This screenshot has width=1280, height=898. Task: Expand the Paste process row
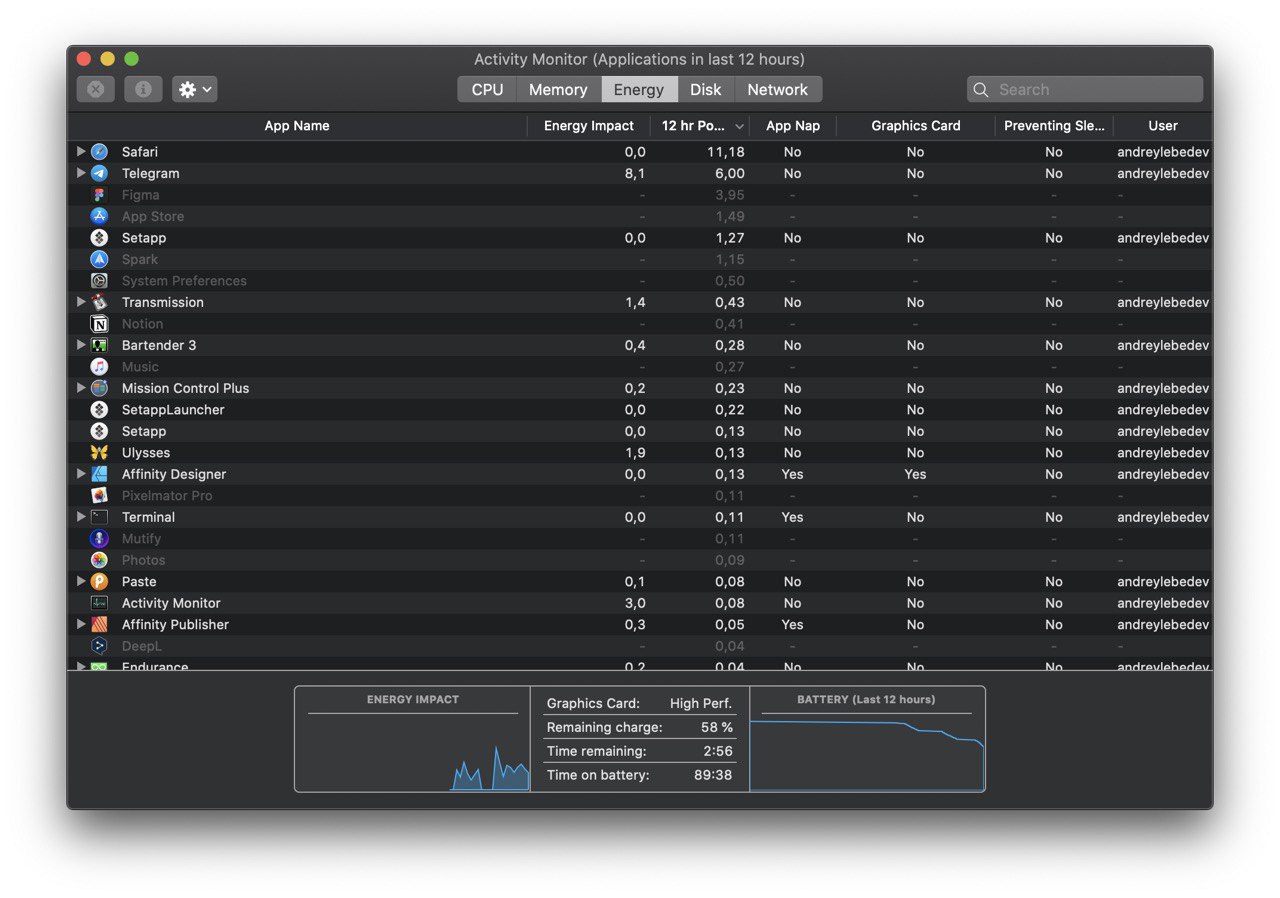[81, 582]
